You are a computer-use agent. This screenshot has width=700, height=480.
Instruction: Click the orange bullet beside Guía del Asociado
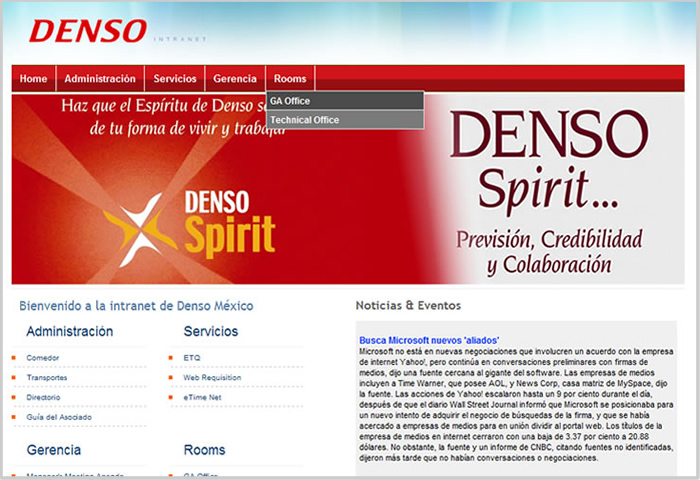coord(14,417)
